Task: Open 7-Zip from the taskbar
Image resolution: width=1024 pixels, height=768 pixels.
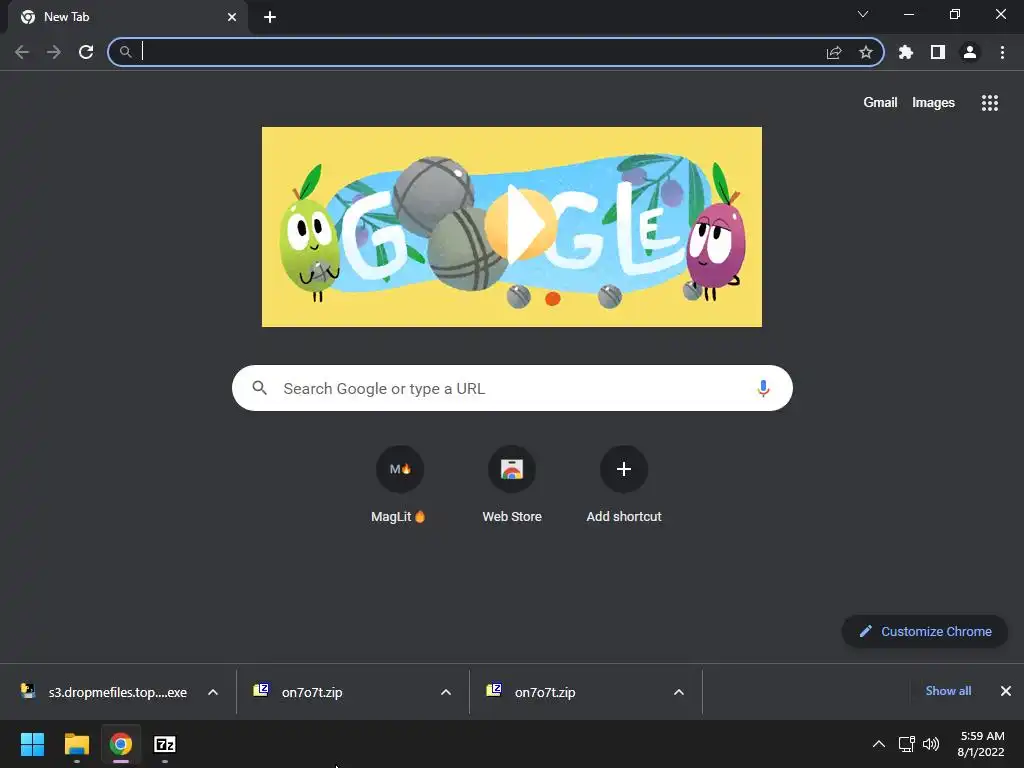Action: 165,744
